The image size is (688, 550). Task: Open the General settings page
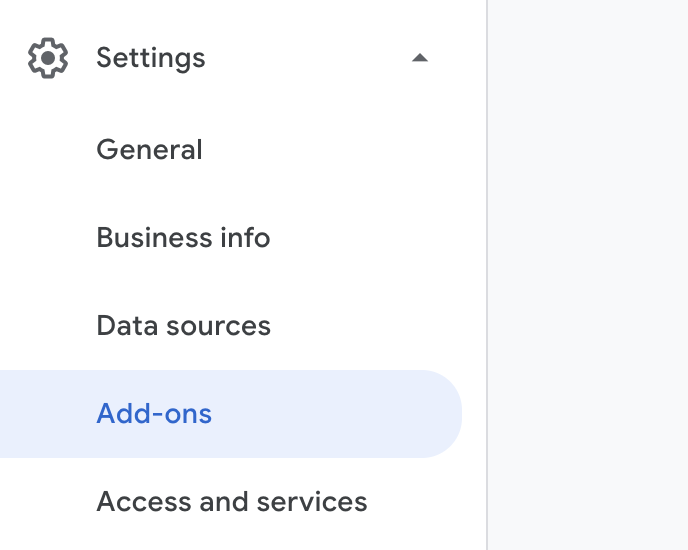[x=149, y=150]
